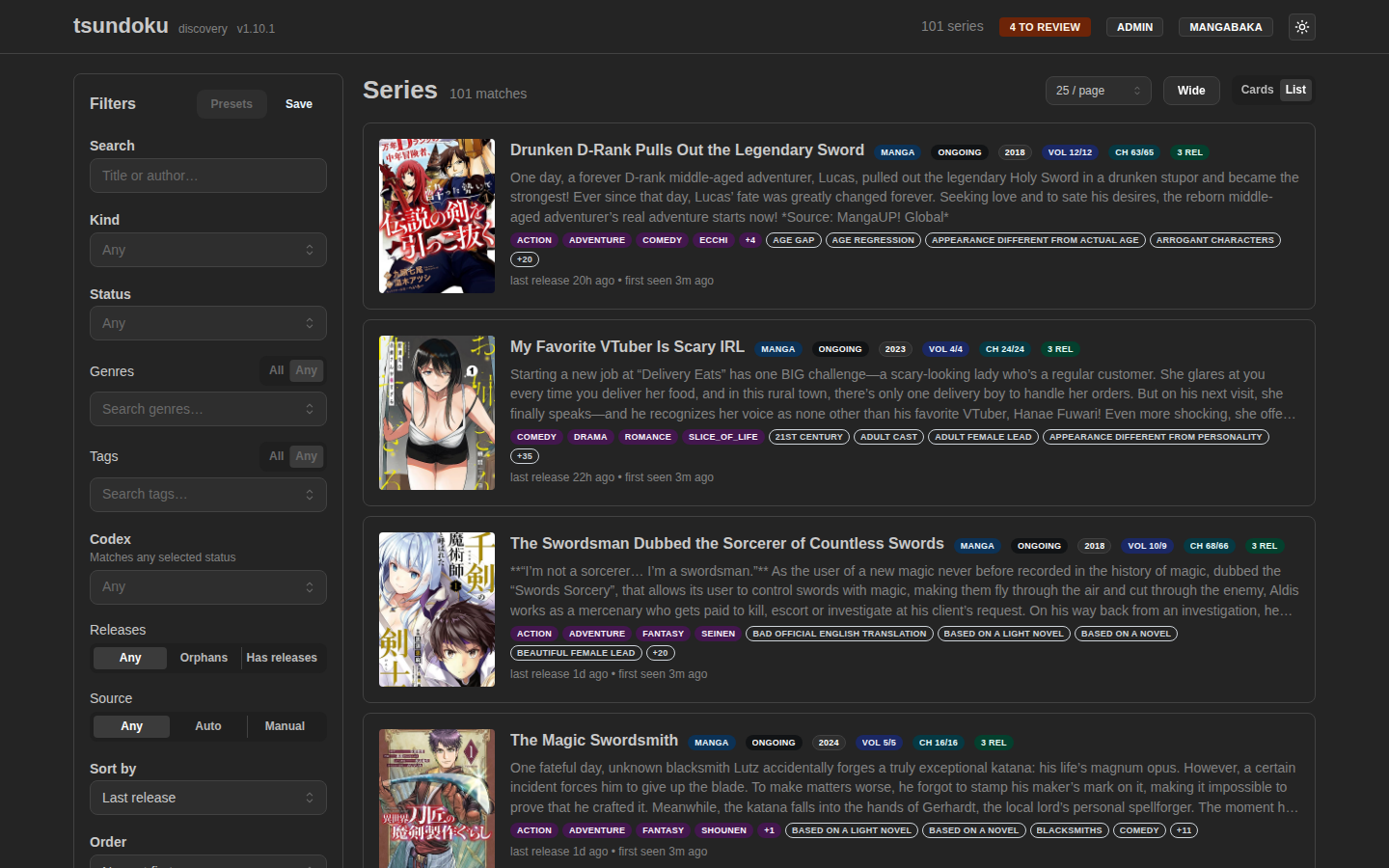Click the ECCHI genre tag
The width and height of the screenshot is (1389, 868).
(714, 240)
